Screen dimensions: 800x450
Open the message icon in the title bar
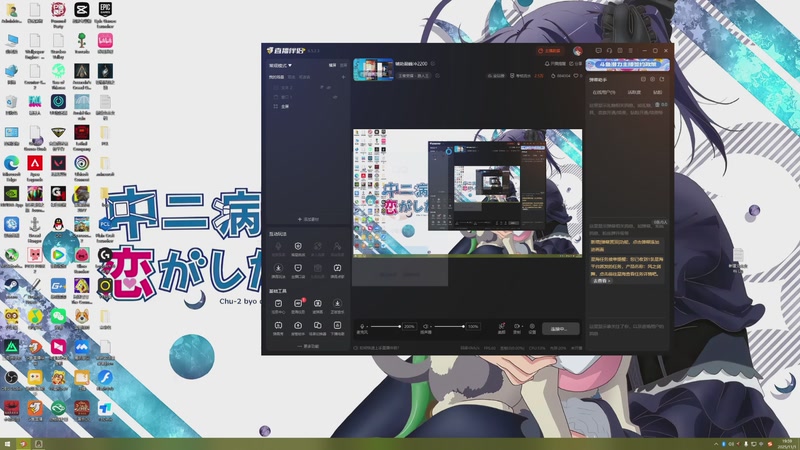[x=598, y=51]
